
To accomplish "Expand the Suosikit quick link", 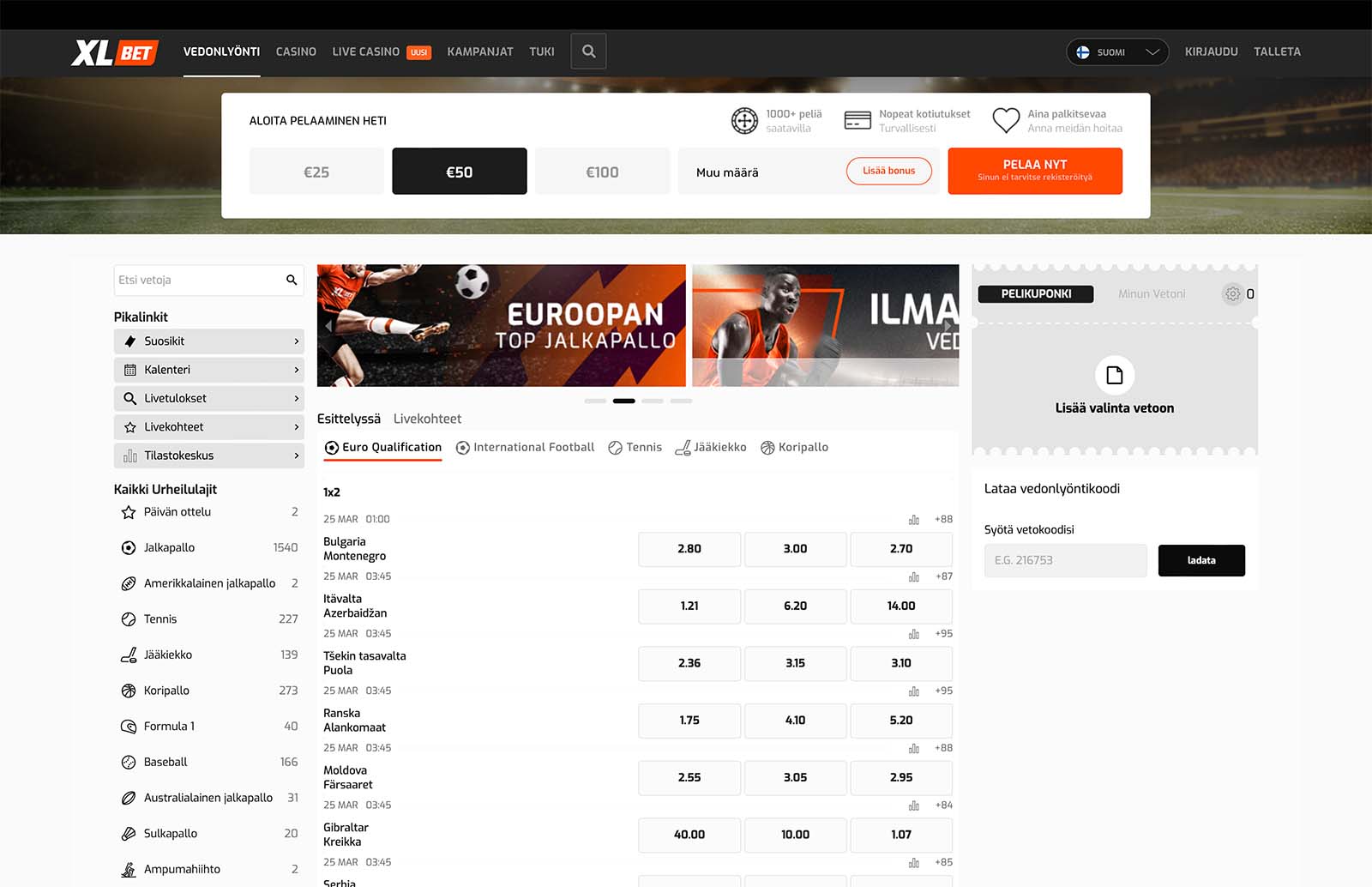I will 208,341.
